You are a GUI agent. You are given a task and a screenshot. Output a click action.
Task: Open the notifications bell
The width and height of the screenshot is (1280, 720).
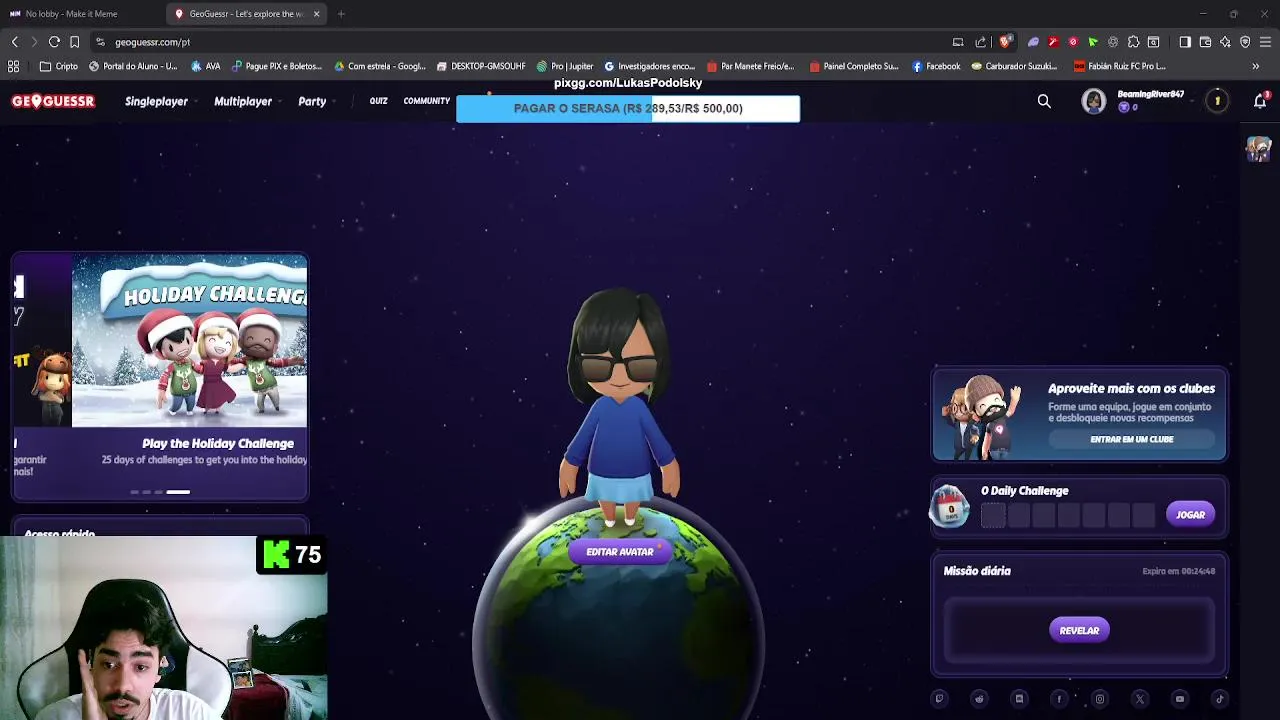(x=1260, y=101)
